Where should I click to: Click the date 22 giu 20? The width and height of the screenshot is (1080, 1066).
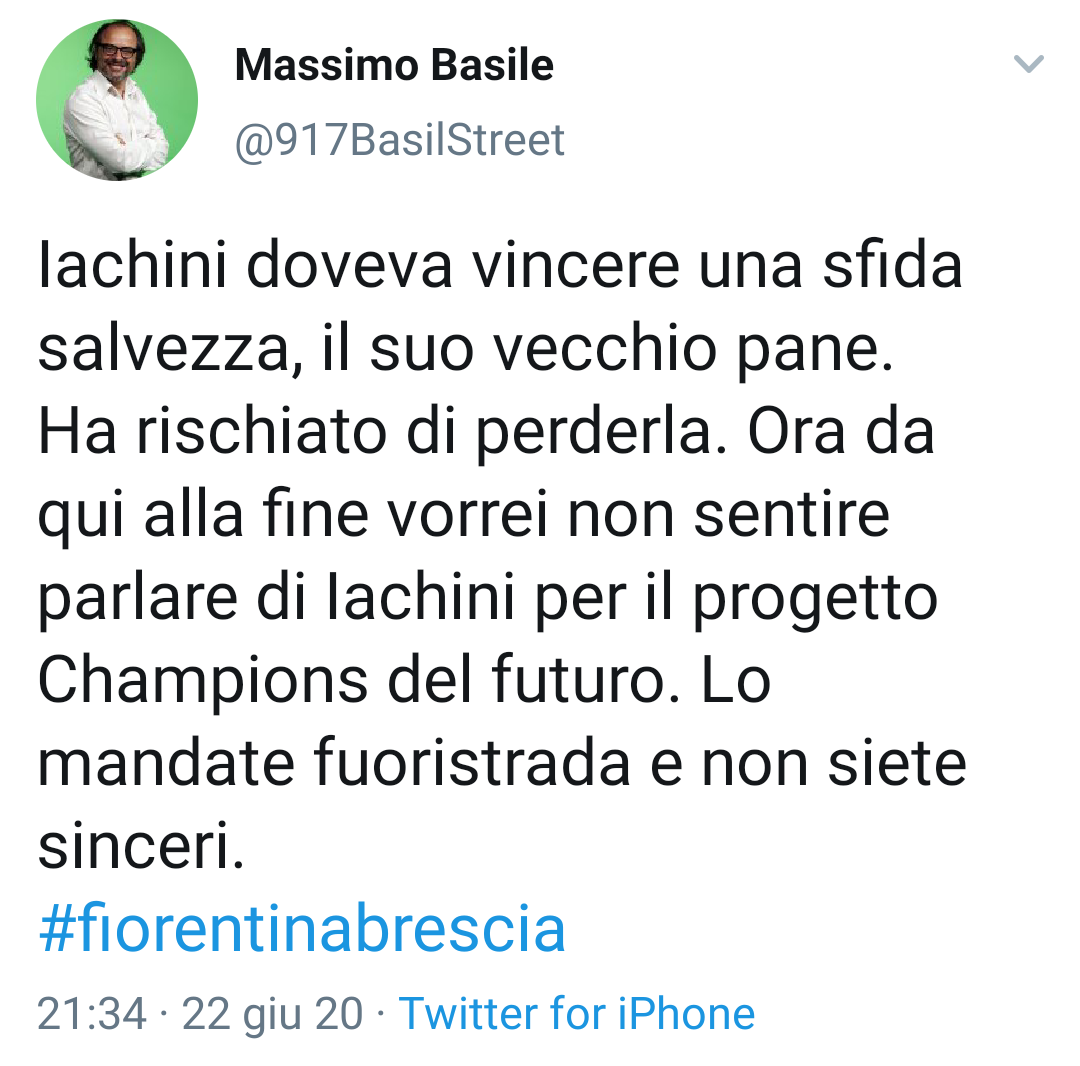(x=273, y=1014)
